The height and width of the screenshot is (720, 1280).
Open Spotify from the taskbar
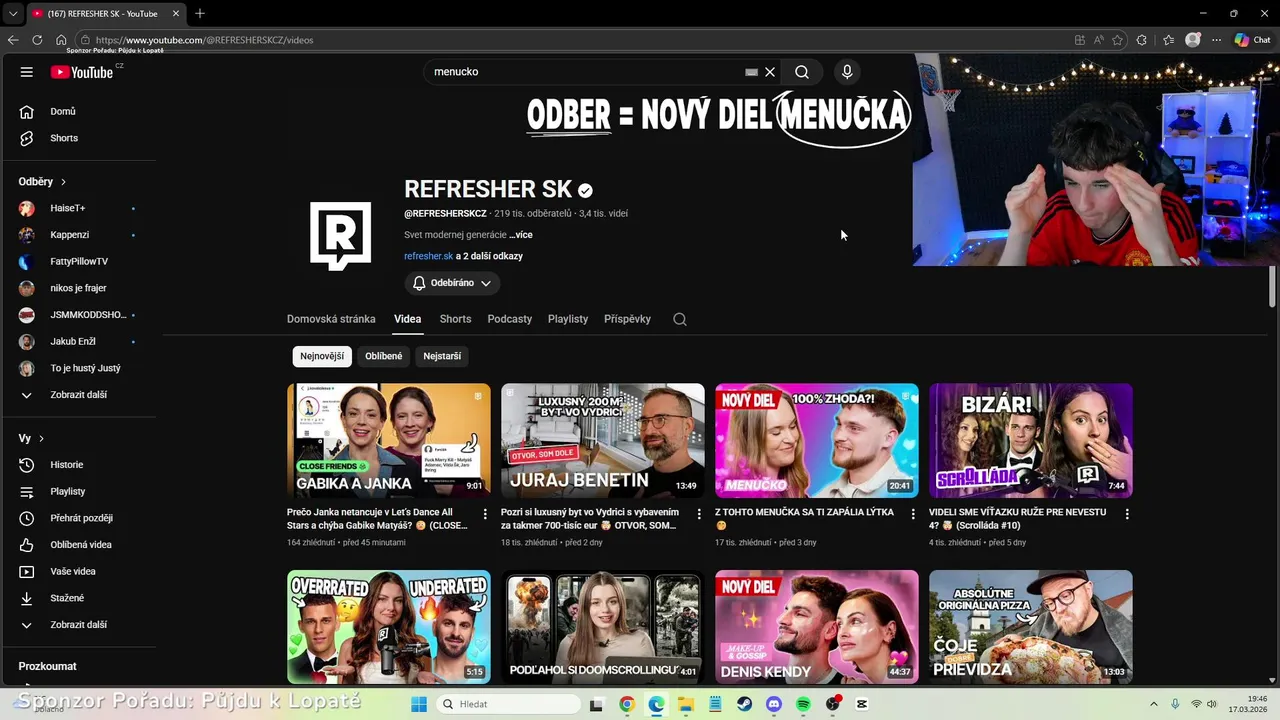pos(803,704)
